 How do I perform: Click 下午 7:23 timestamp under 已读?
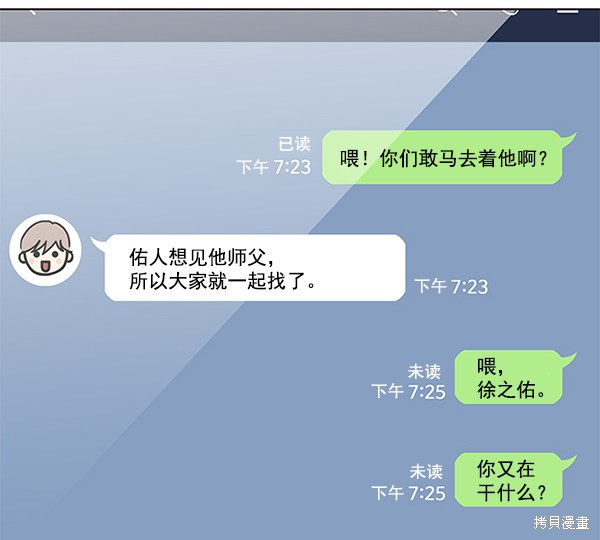274,167
